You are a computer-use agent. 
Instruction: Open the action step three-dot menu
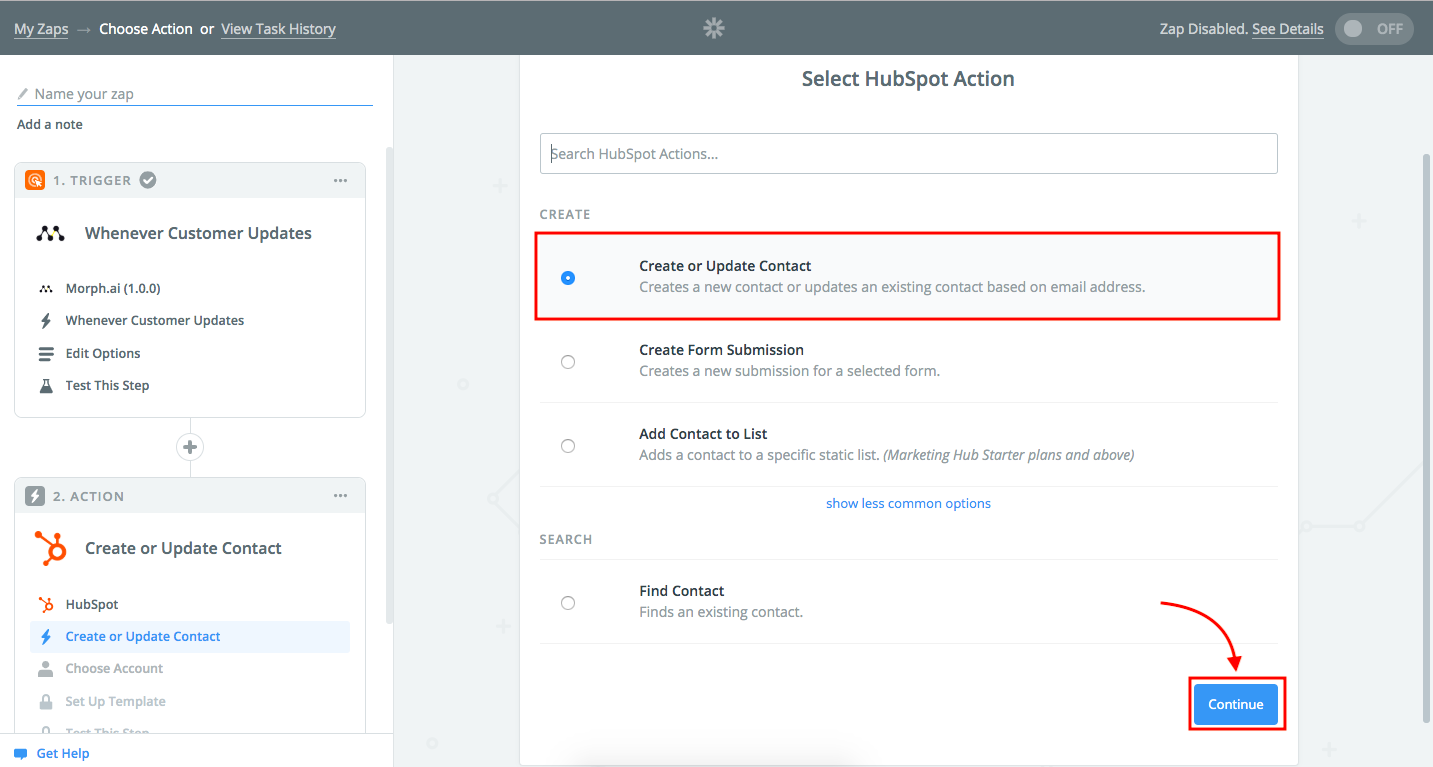click(341, 496)
